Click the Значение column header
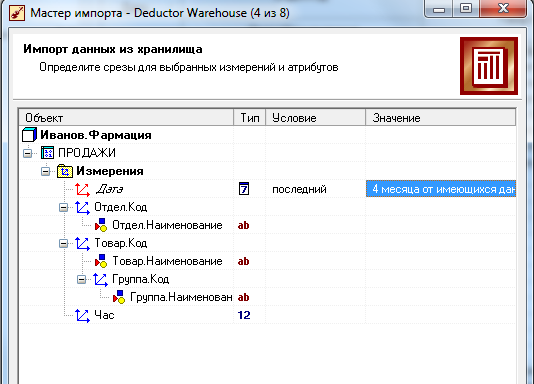534x384 pixels. (x=441, y=118)
